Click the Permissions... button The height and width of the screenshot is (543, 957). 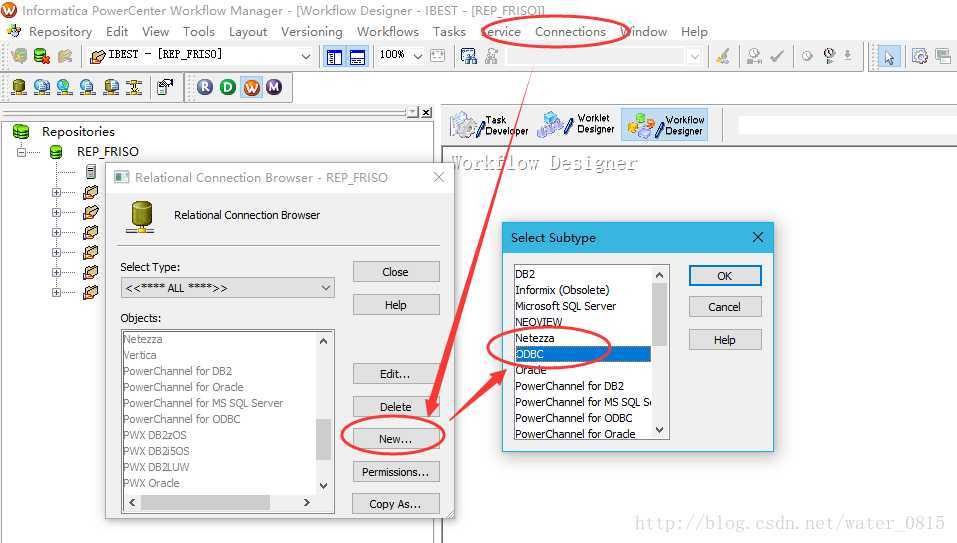(x=395, y=472)
